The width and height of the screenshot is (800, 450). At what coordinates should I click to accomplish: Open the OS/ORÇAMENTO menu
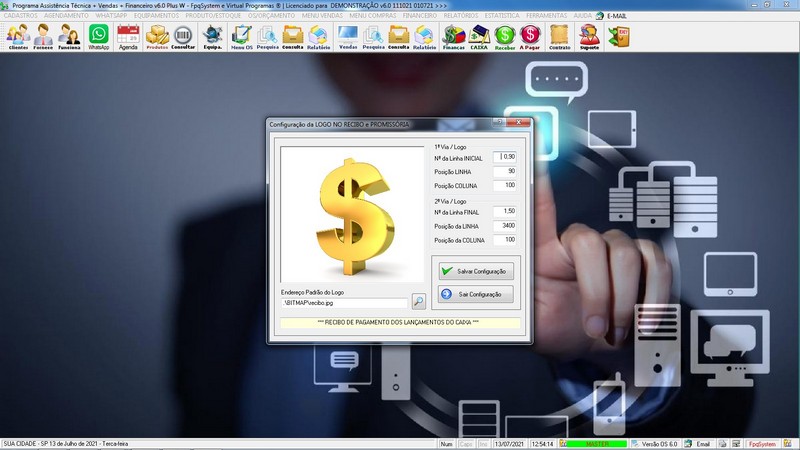(x=271, y=16)
